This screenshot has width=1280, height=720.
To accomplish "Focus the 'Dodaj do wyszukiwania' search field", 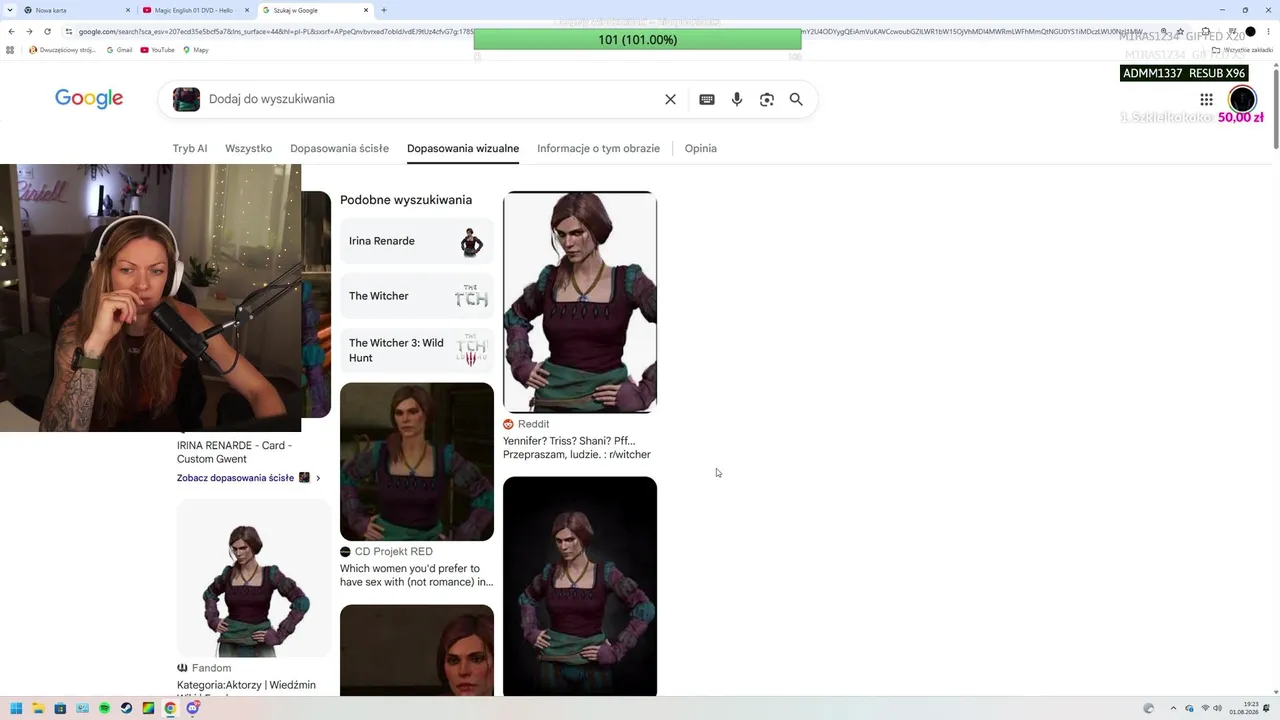I will tap(430, 99).
